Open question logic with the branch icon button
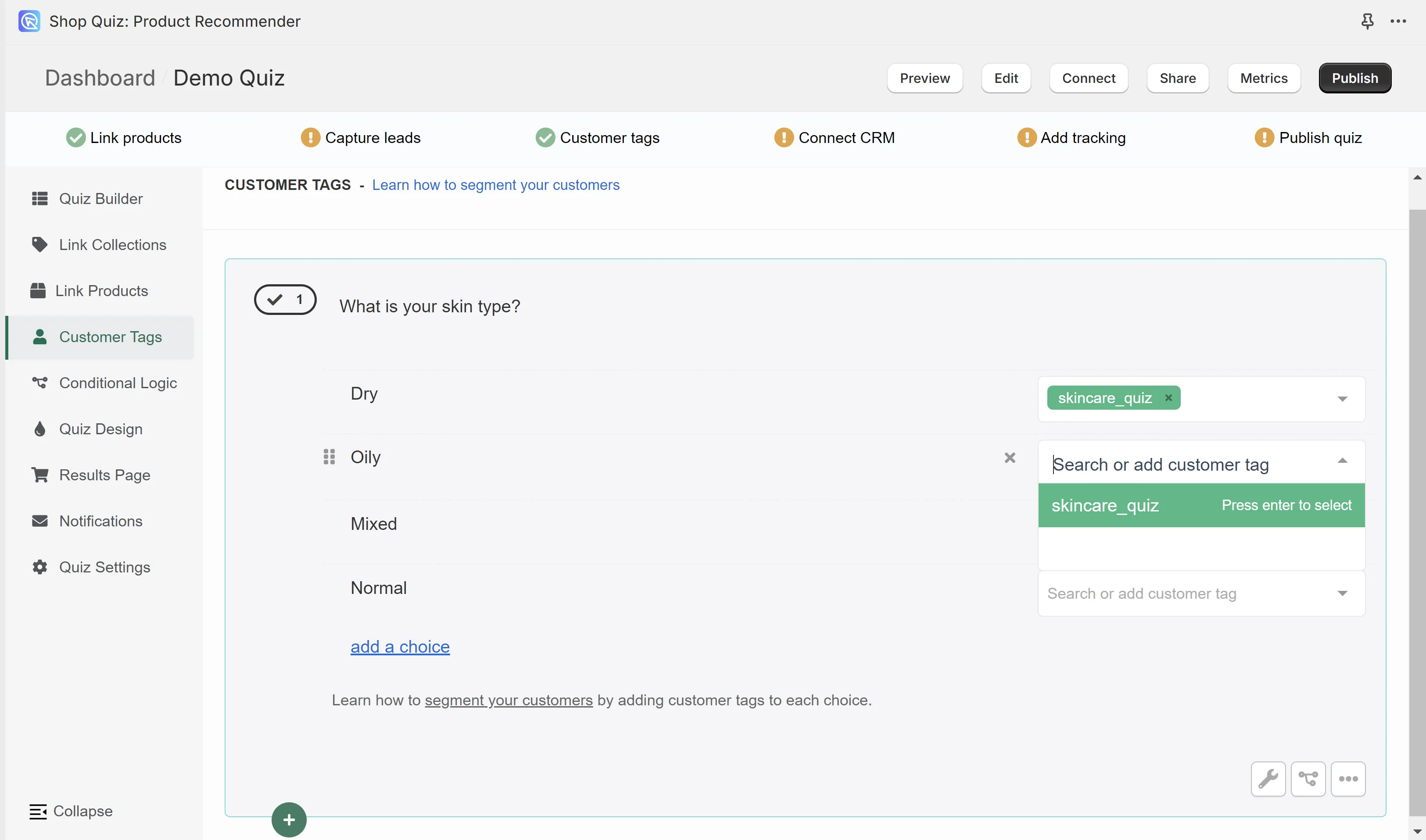The width and height of the screenshot is (1426, 840). (1308, 779)
